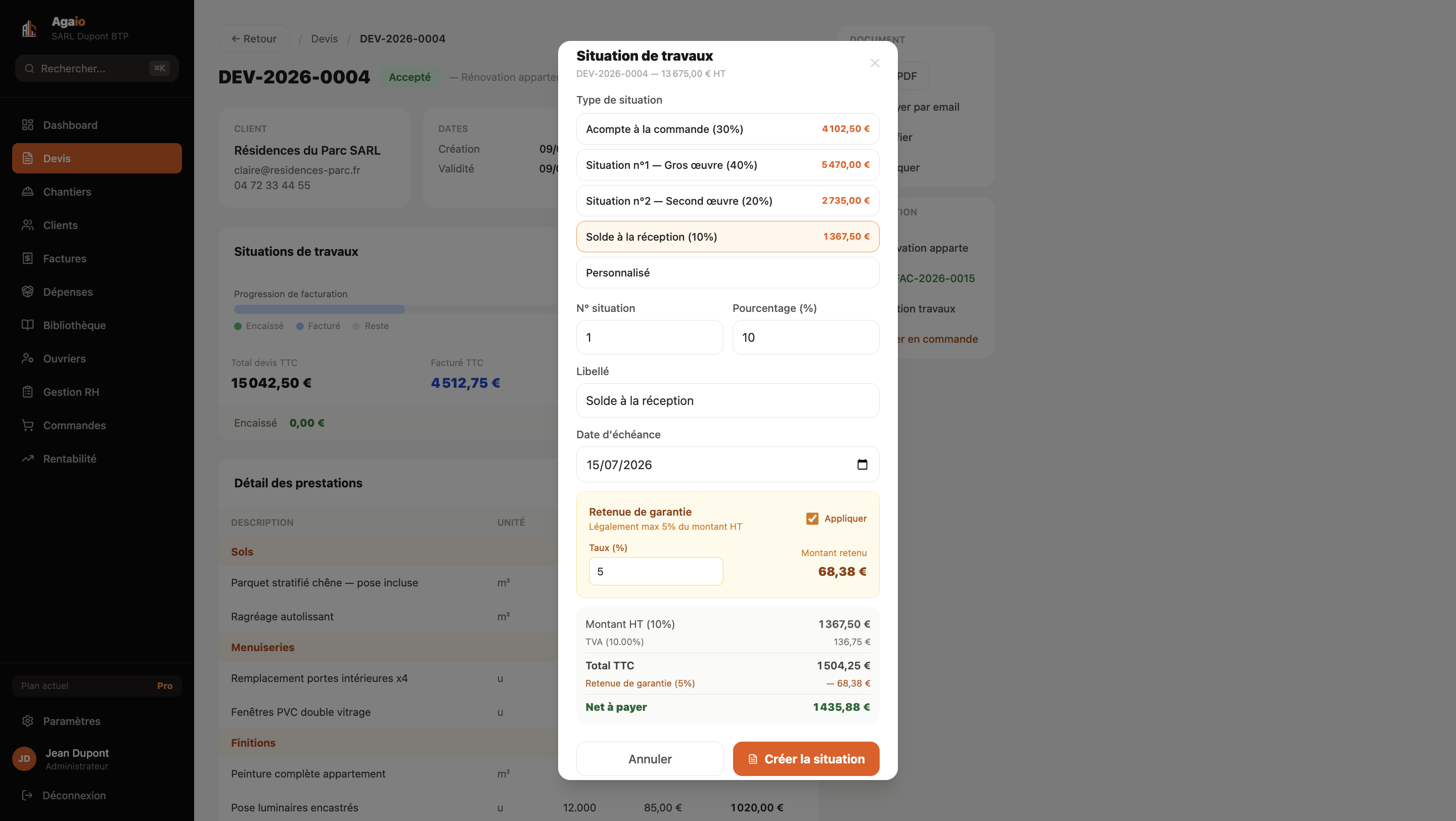1456x821 pixels.
Task: Click the Annuler button
Action: 650,759
